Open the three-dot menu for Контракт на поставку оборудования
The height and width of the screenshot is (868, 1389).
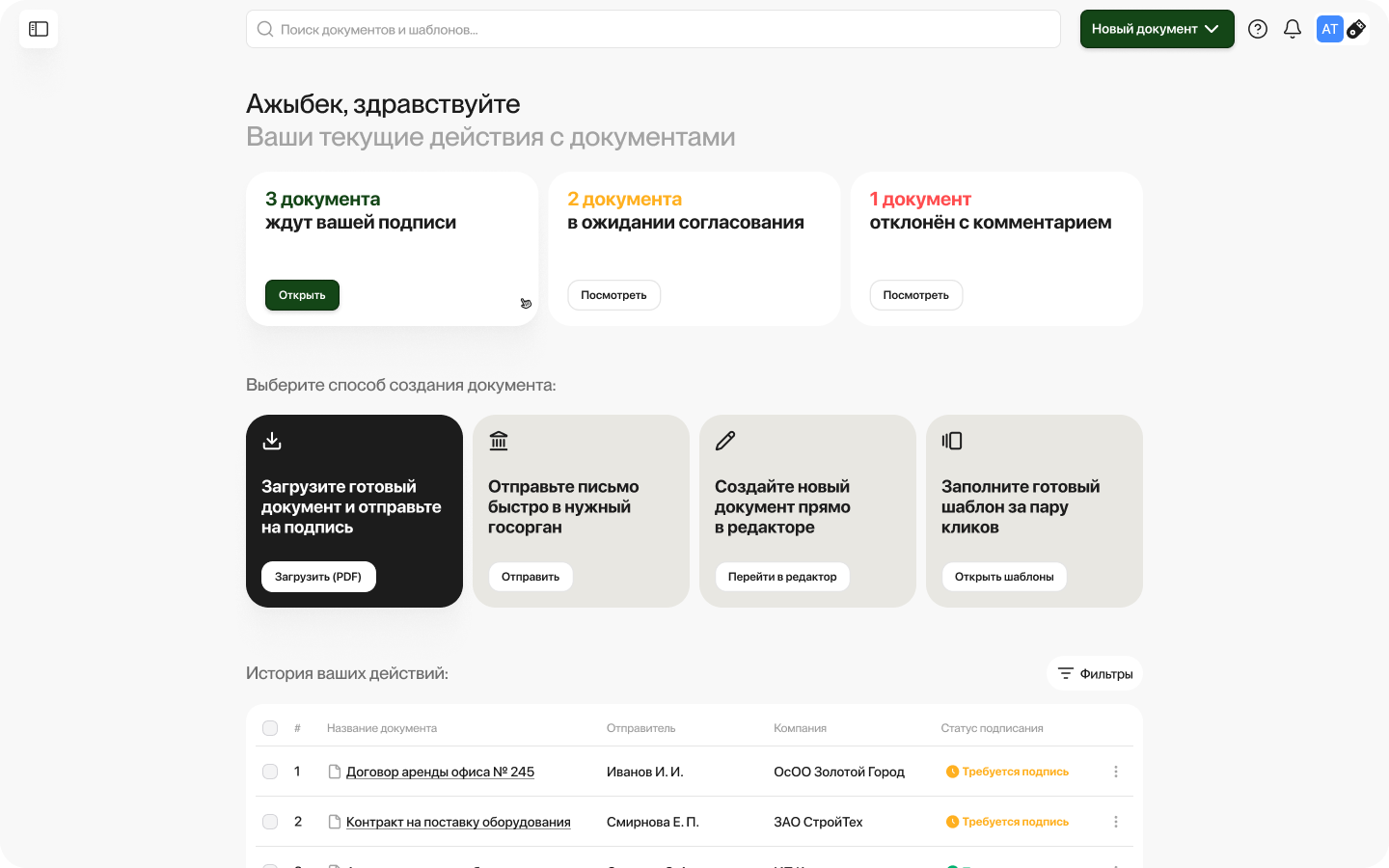(x=1116, y=821)
